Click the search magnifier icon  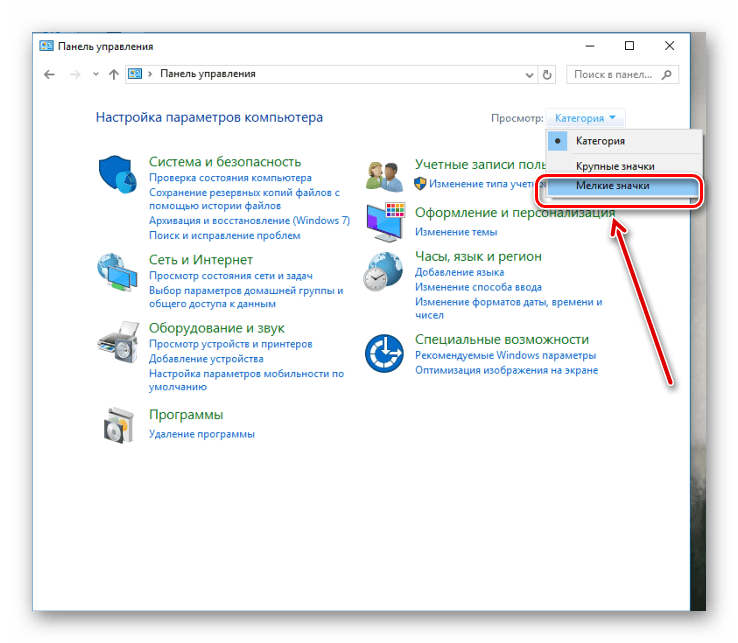(666, 74)
